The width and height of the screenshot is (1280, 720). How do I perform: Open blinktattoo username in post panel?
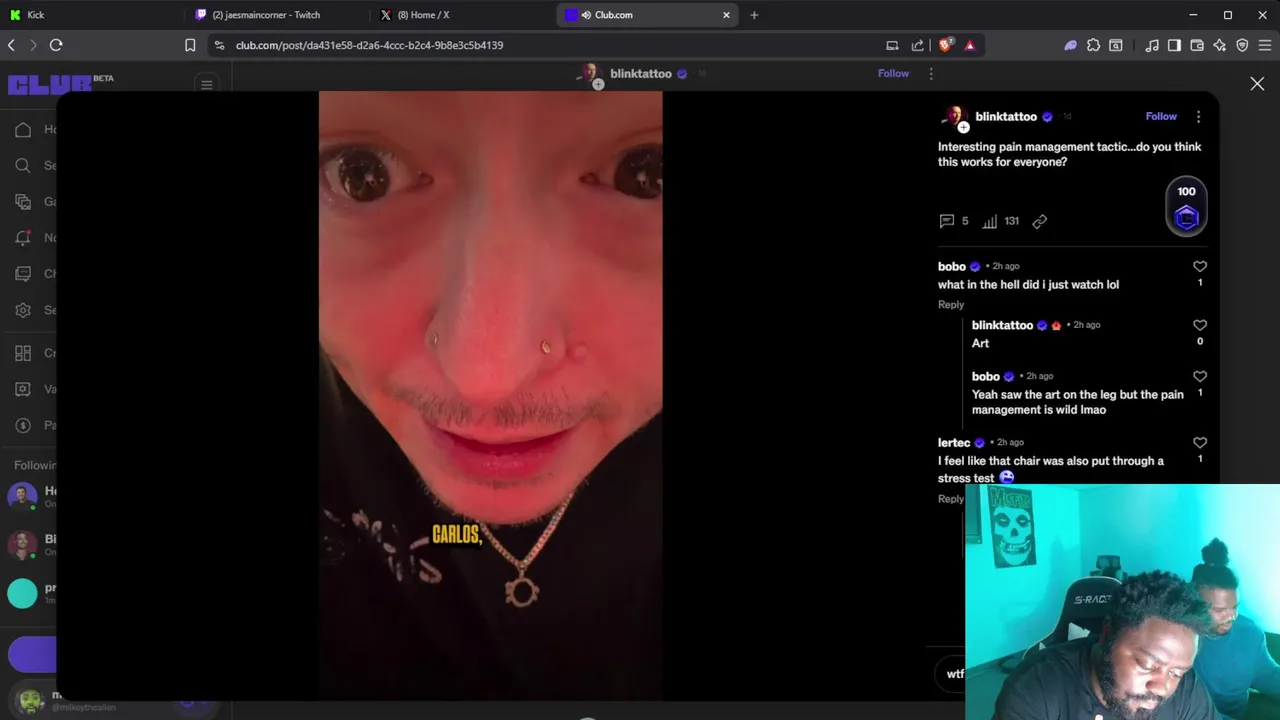coord(1006,117)
